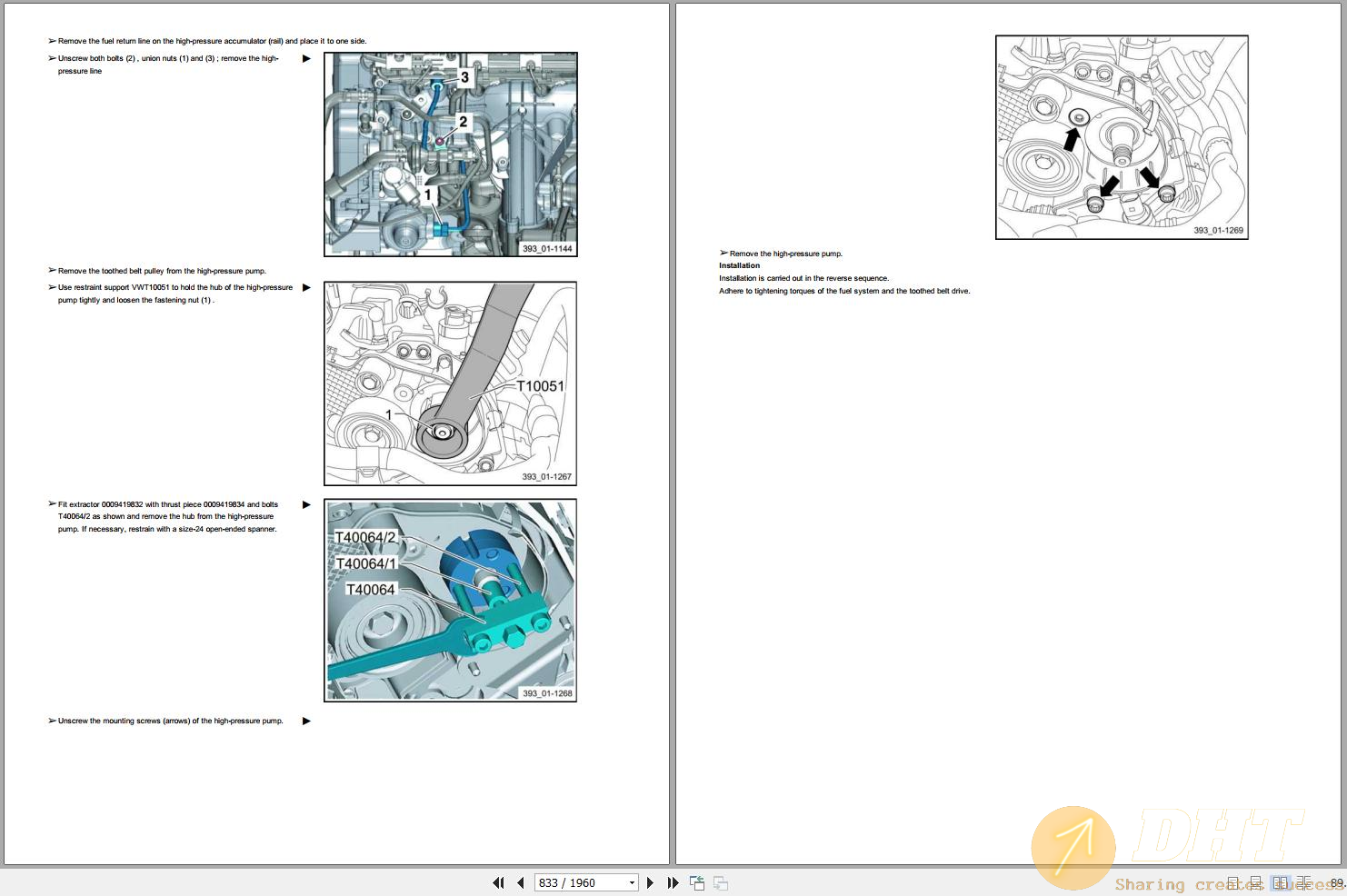Jump to the last page
Viewport: 1347px width, 896px height.
tap(673, 882)
